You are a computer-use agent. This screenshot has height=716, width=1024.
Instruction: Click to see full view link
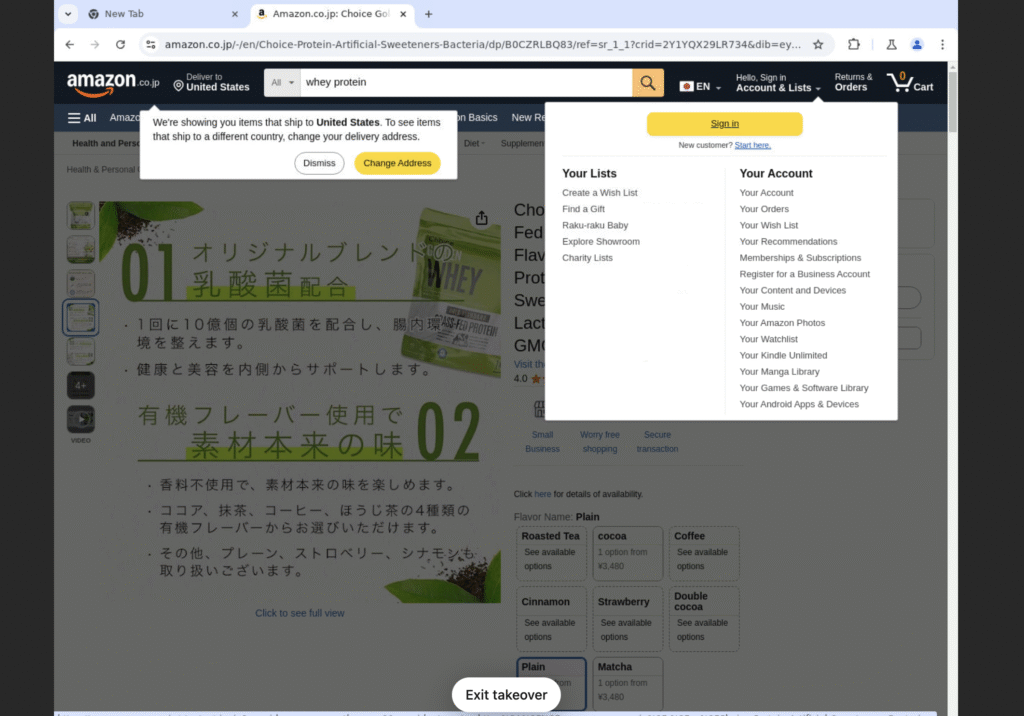click(x=299, y=613)
